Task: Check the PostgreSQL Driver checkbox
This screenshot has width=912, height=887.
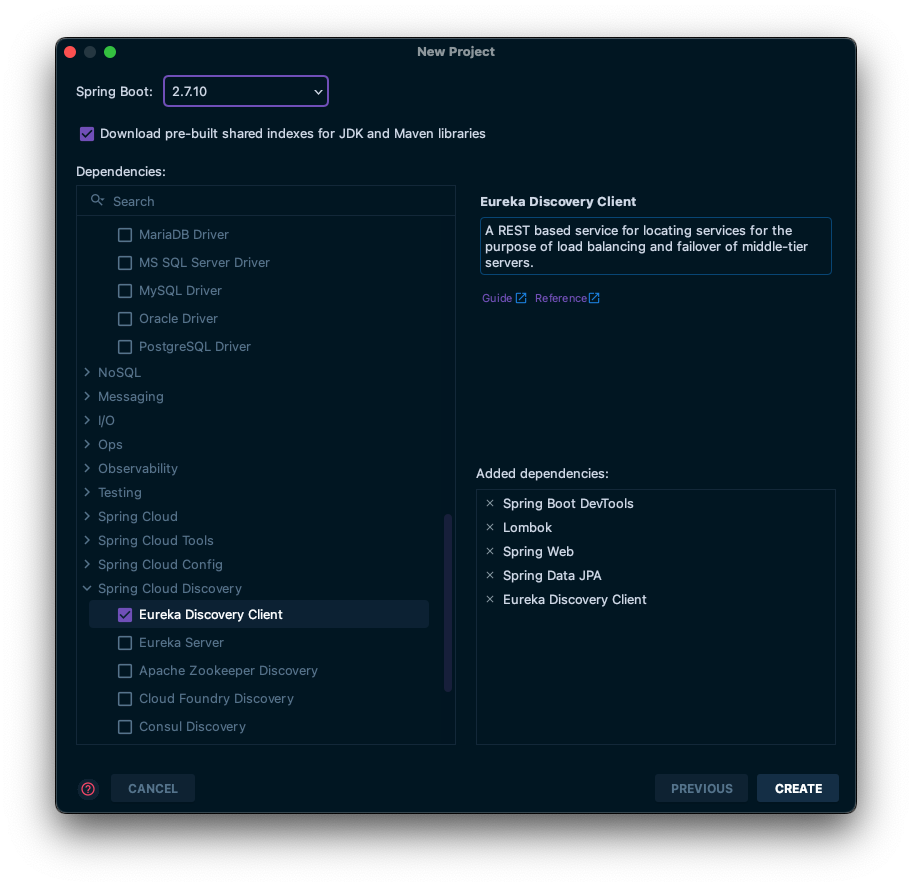Action: point(125,347)
